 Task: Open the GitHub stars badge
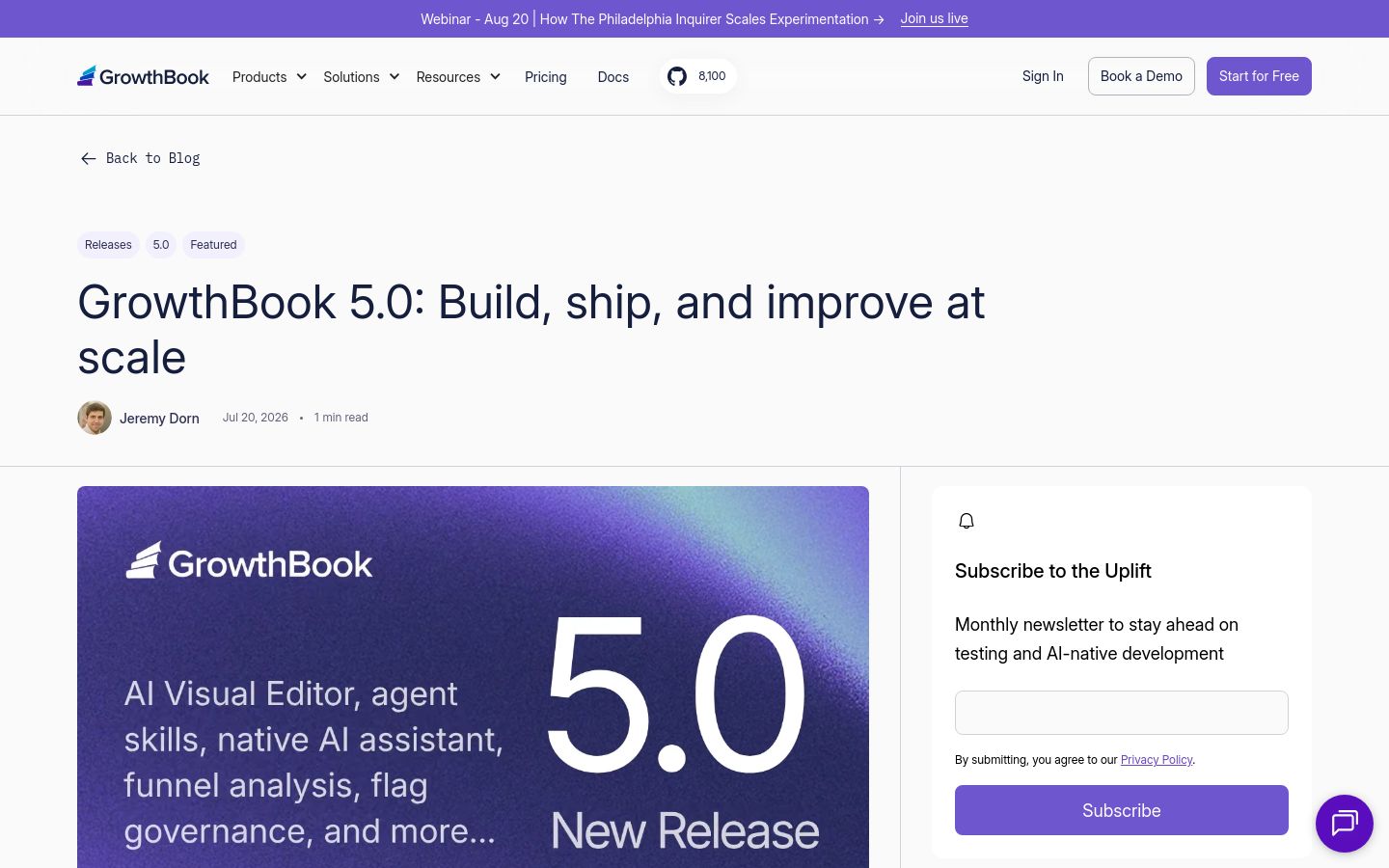point(698,76)
